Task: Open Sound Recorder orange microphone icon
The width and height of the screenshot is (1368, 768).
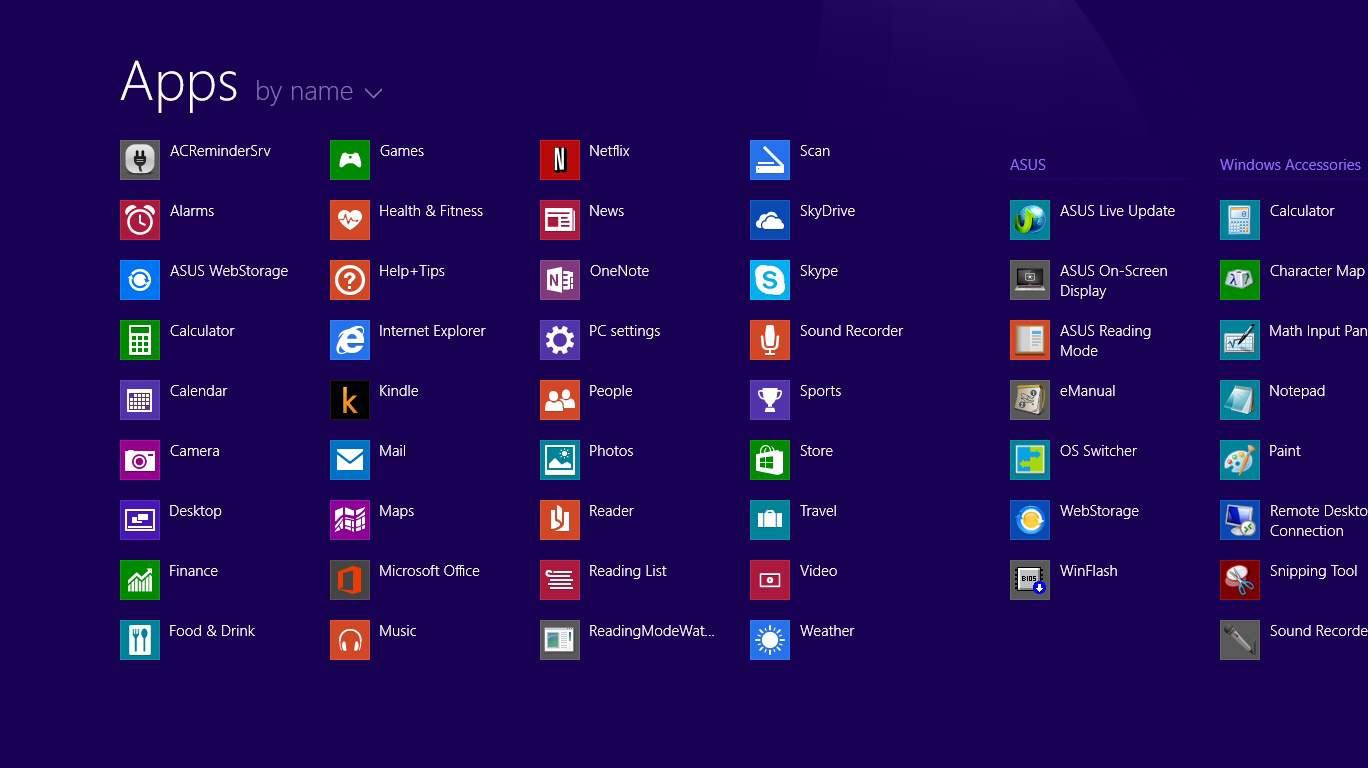Action: click(770, 340)
